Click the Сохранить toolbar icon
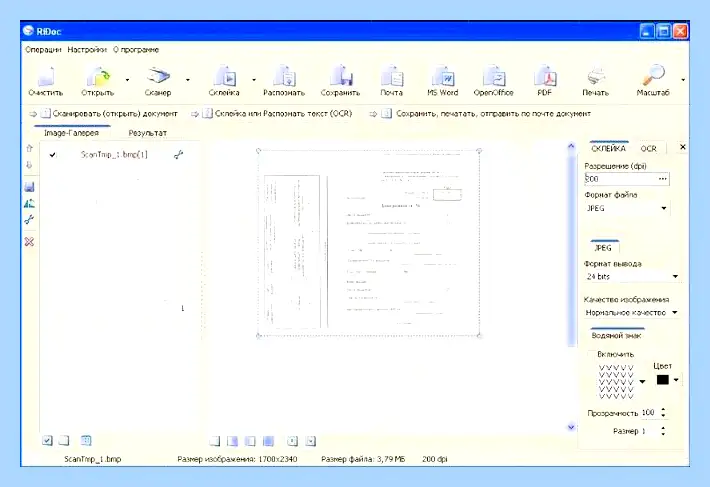The width and height of the screenshot is (710, 487). coord(341,76)
